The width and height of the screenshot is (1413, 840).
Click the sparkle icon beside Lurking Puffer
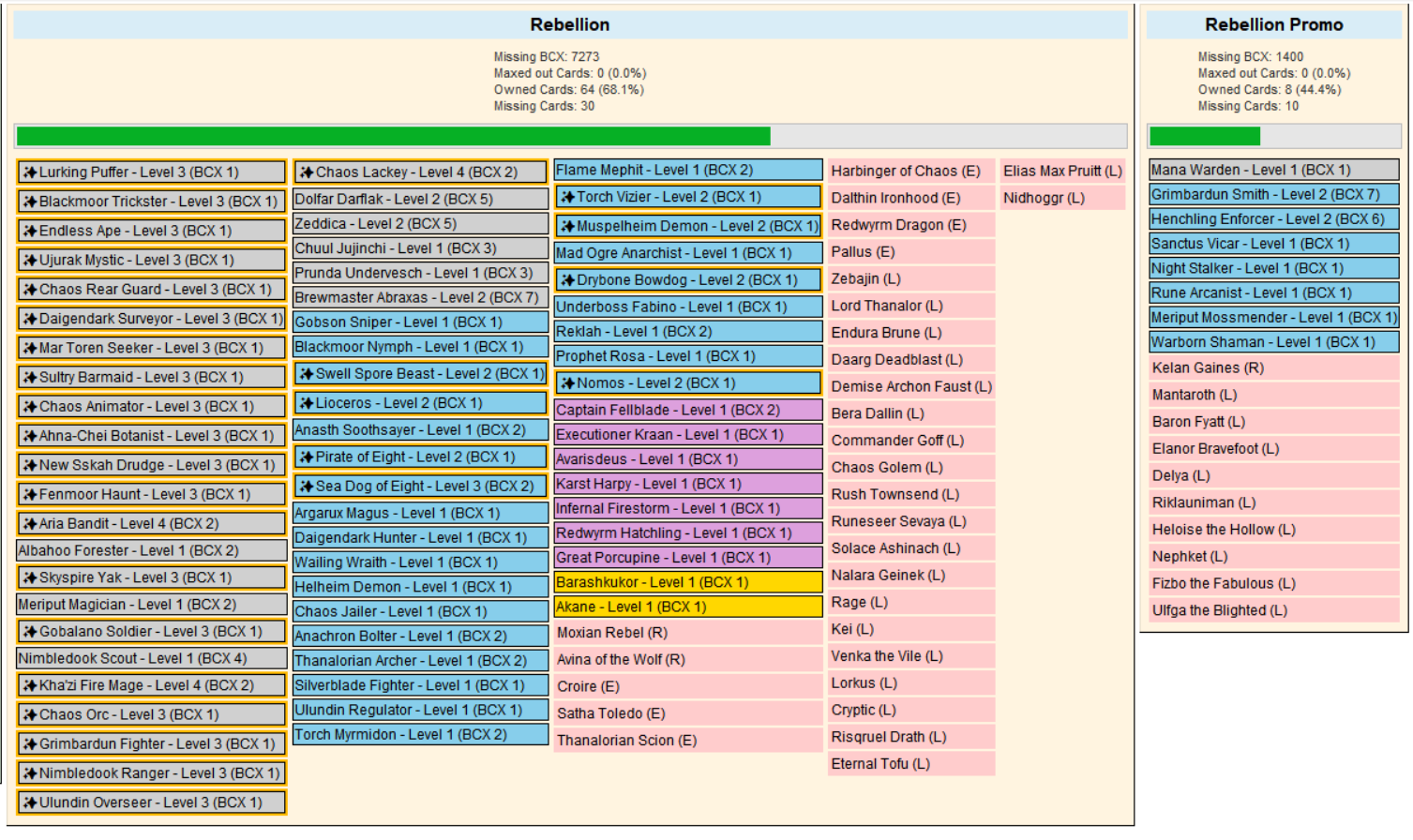tap(30, 172)
